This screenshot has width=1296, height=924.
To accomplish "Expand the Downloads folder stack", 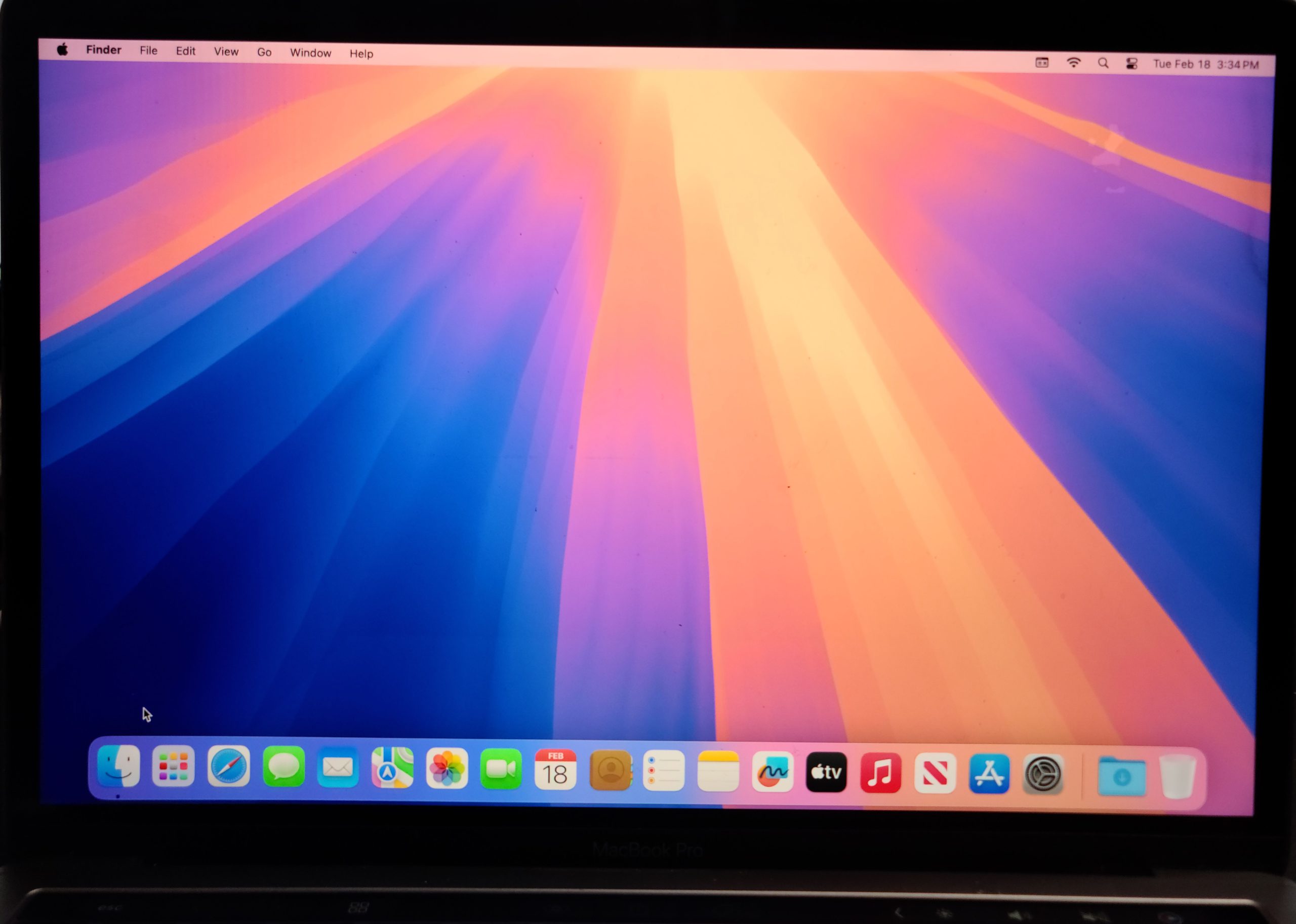I will point(1121,776).
